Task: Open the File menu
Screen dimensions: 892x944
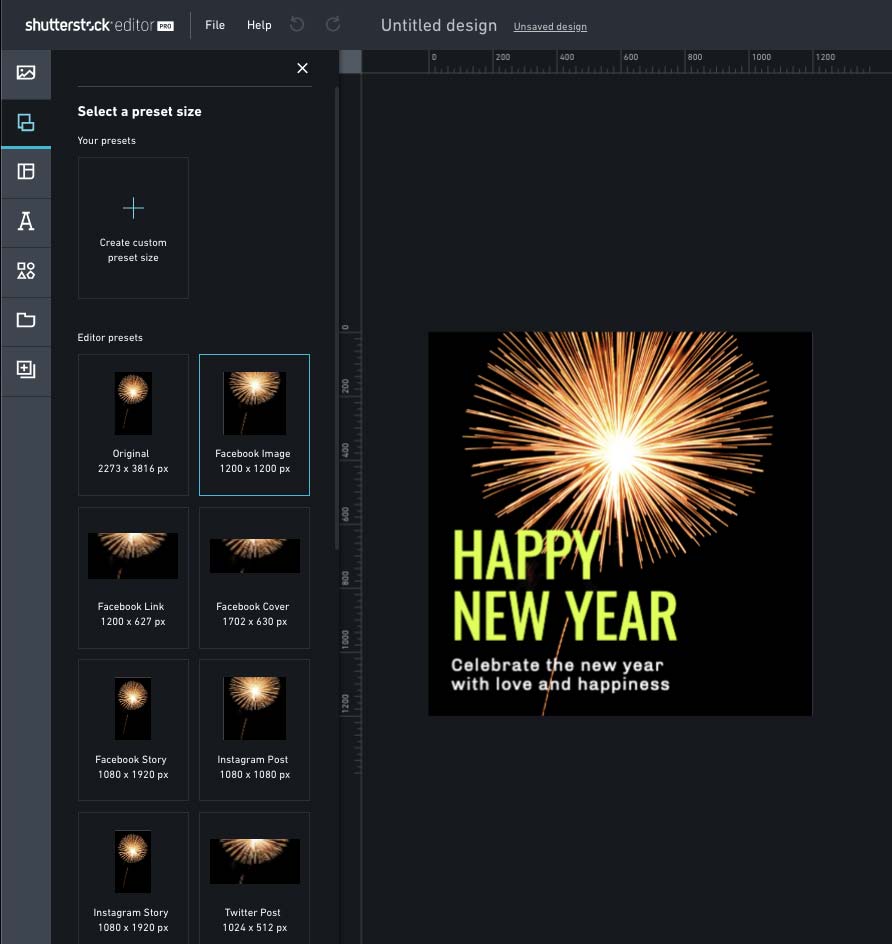Action: click(x=215, y=25)
